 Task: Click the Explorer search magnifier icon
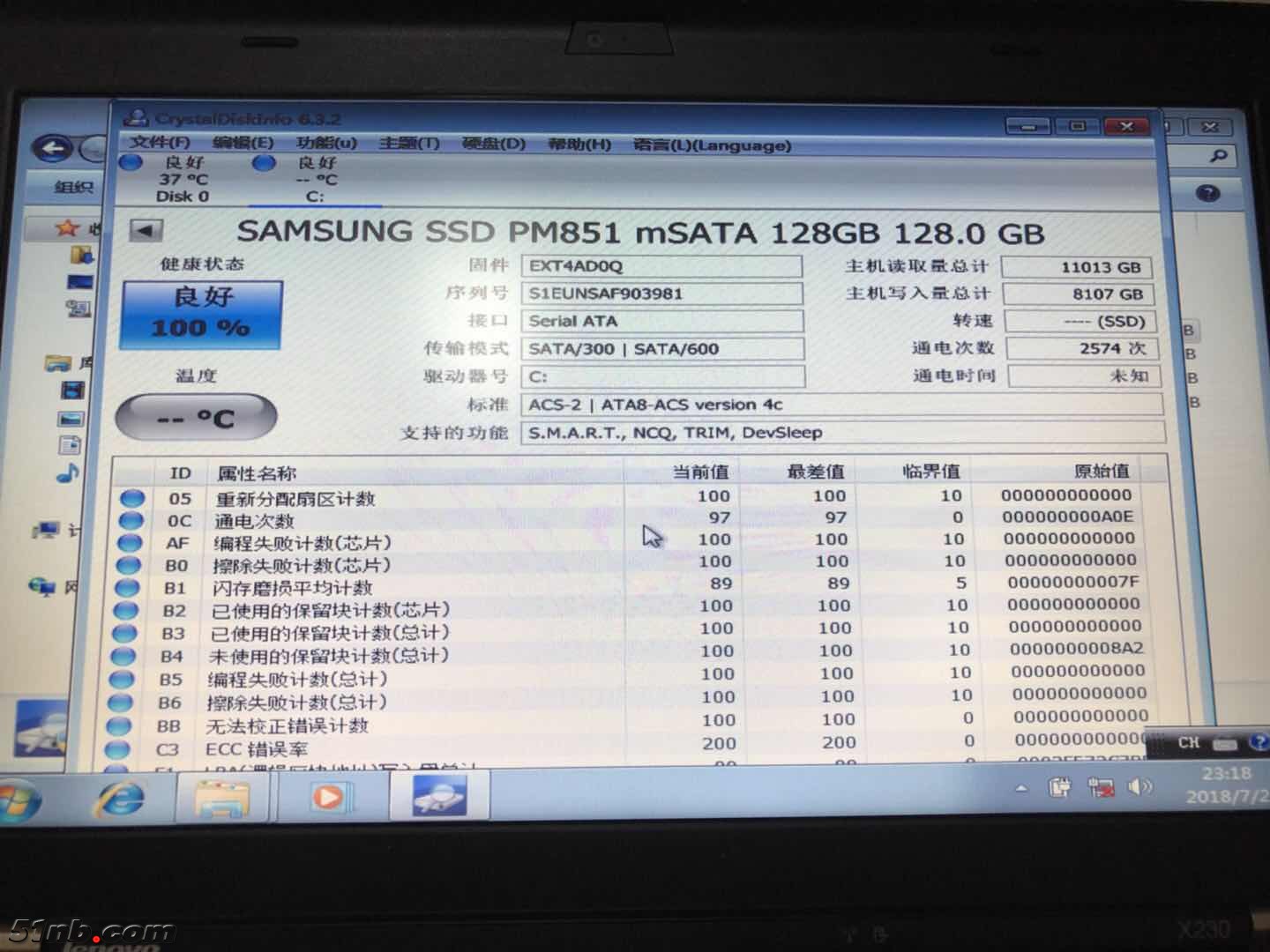pos(1220,157)
